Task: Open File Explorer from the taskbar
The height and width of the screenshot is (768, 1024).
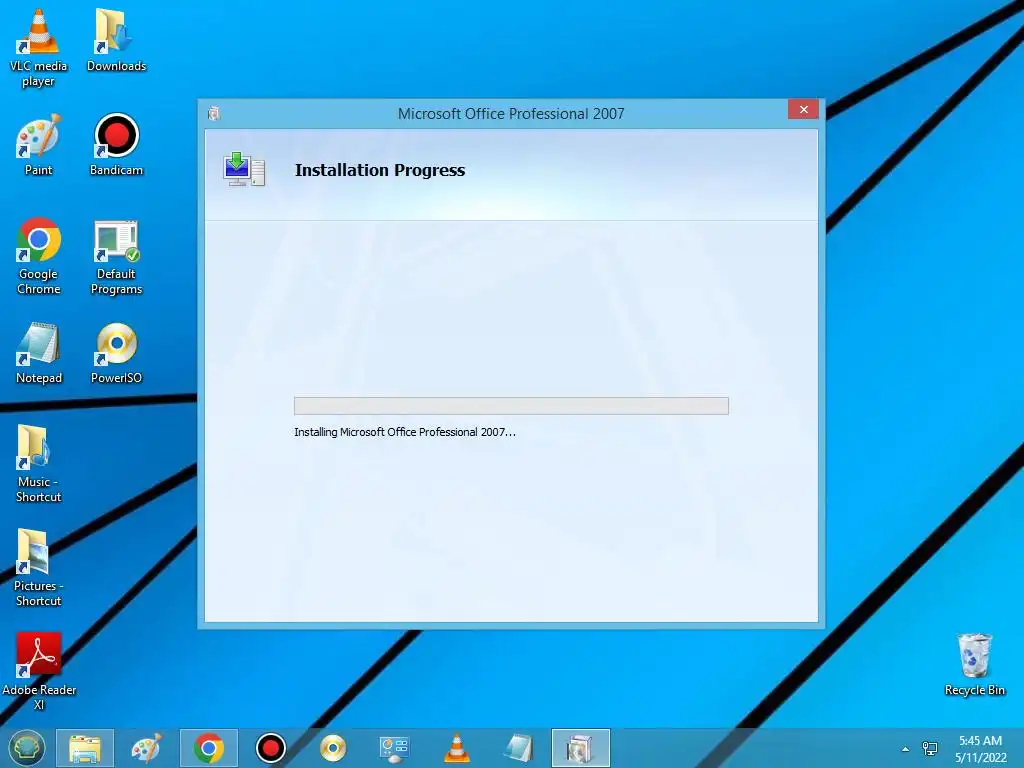Action: [x=85, y=748]
